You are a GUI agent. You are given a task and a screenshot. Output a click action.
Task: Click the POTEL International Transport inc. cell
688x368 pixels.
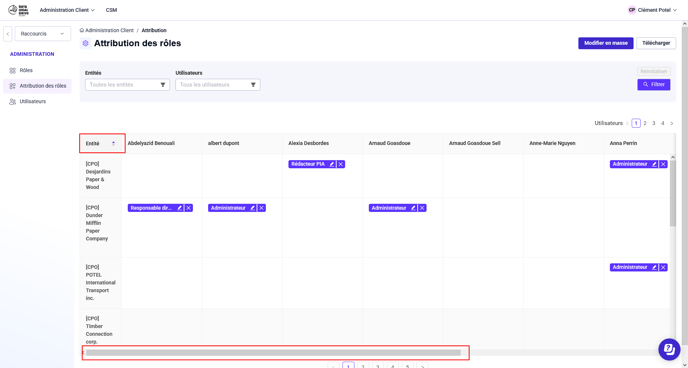click(x=100, y=282)
